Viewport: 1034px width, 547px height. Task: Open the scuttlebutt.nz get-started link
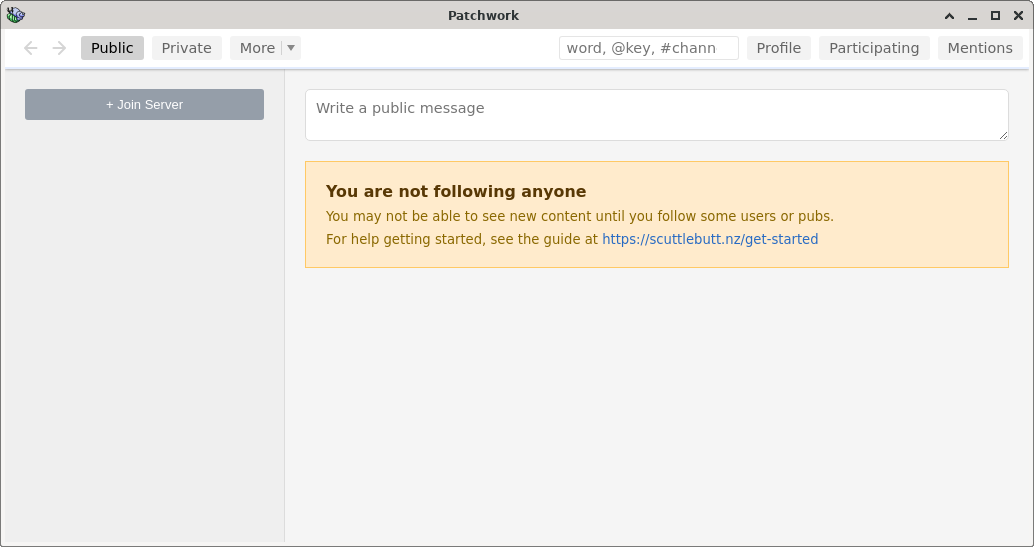click(x=710, y=240)
